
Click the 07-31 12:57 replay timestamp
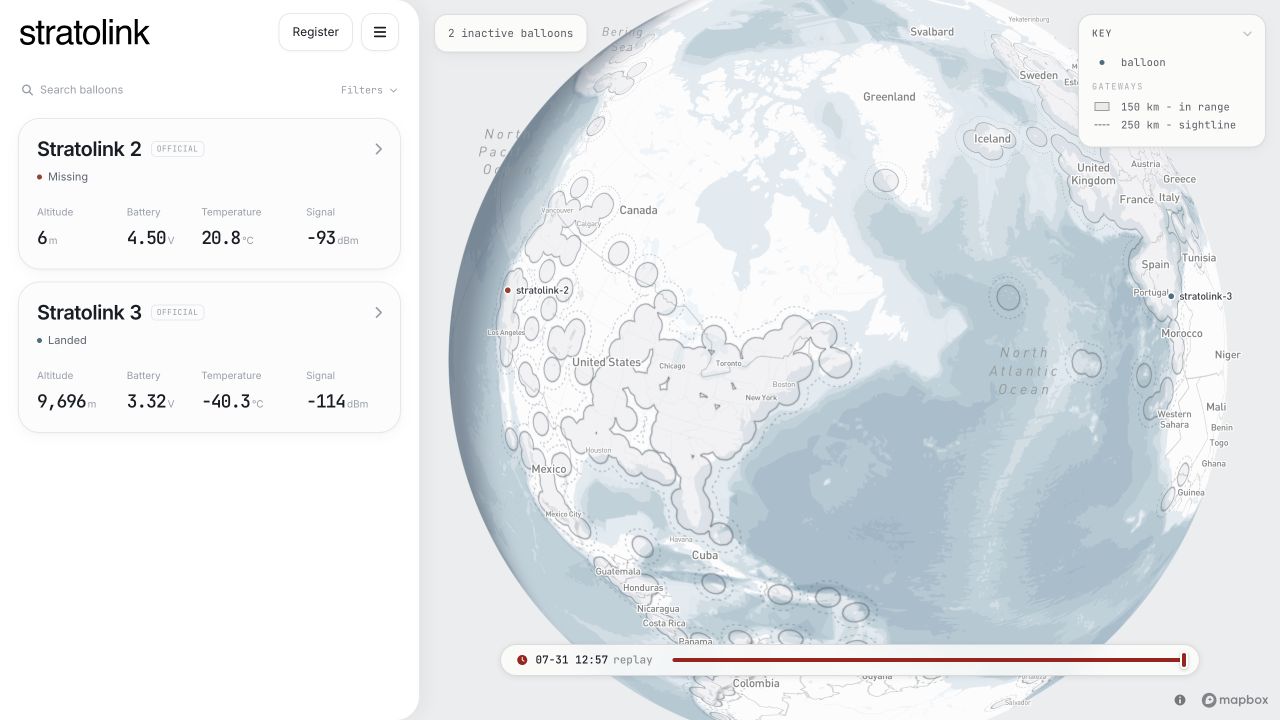(572, 660)
